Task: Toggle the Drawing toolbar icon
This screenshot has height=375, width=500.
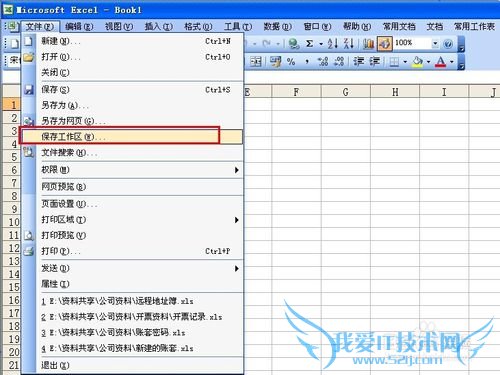Action: pyautogui.click(x=385, y=44)
